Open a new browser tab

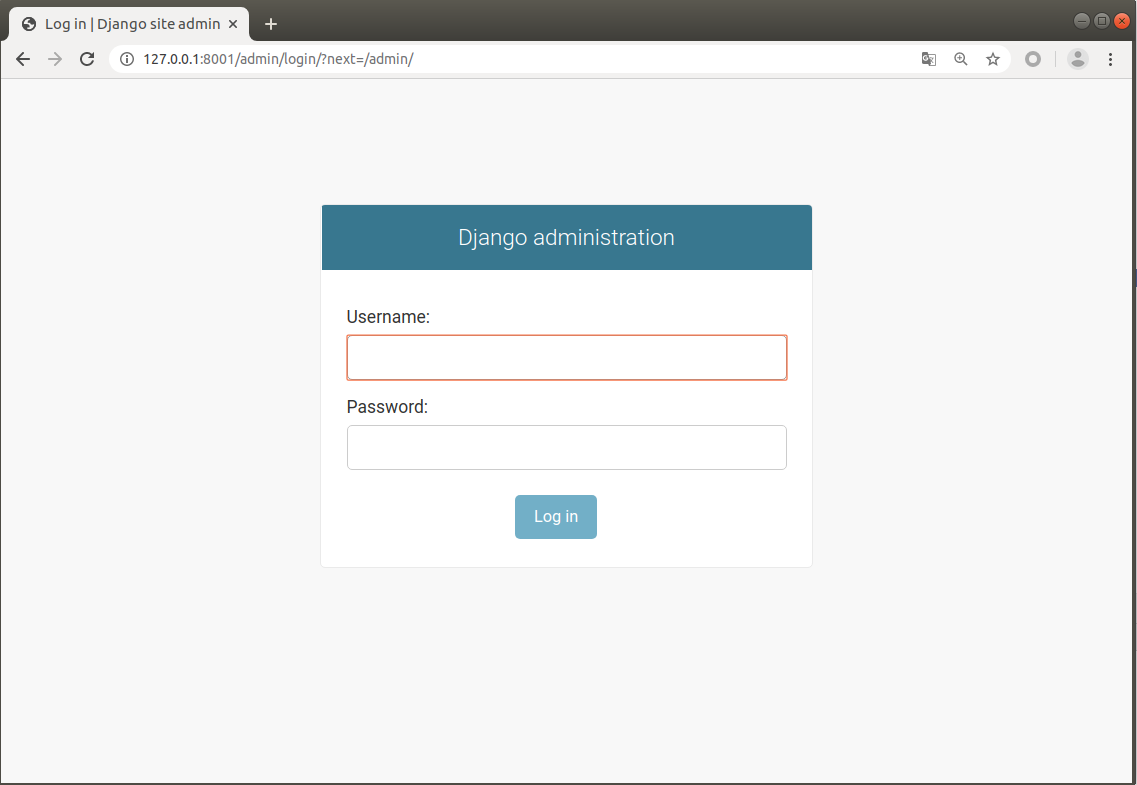[270, 24]
